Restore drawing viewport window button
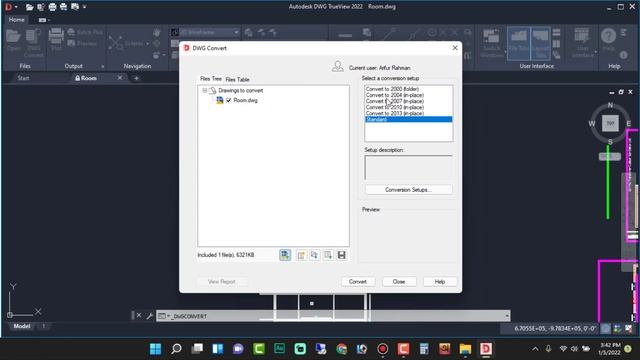 [621, 92]
